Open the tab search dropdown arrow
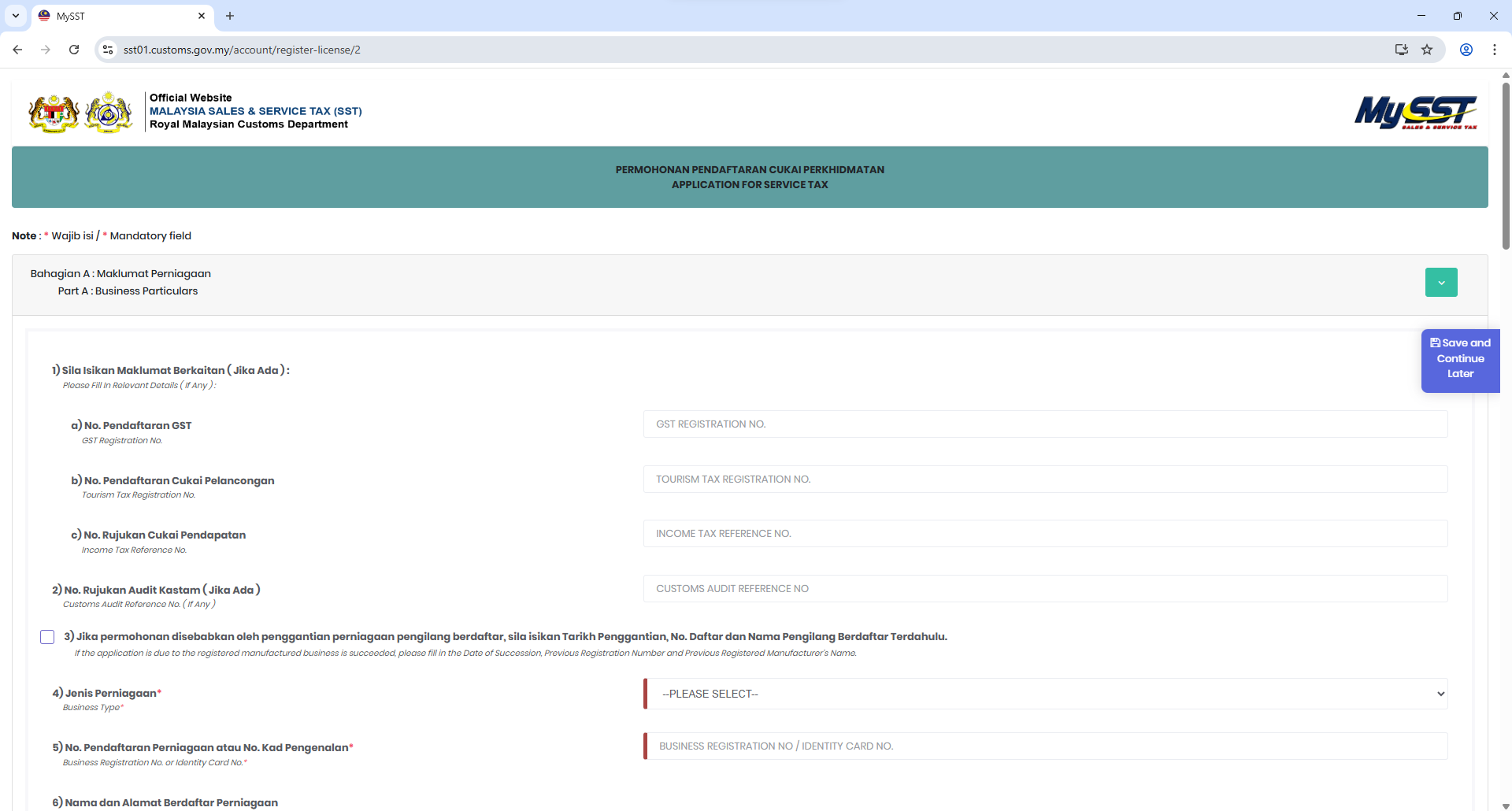The width and height of the screenshot is (1512, 811). (16, 16)
